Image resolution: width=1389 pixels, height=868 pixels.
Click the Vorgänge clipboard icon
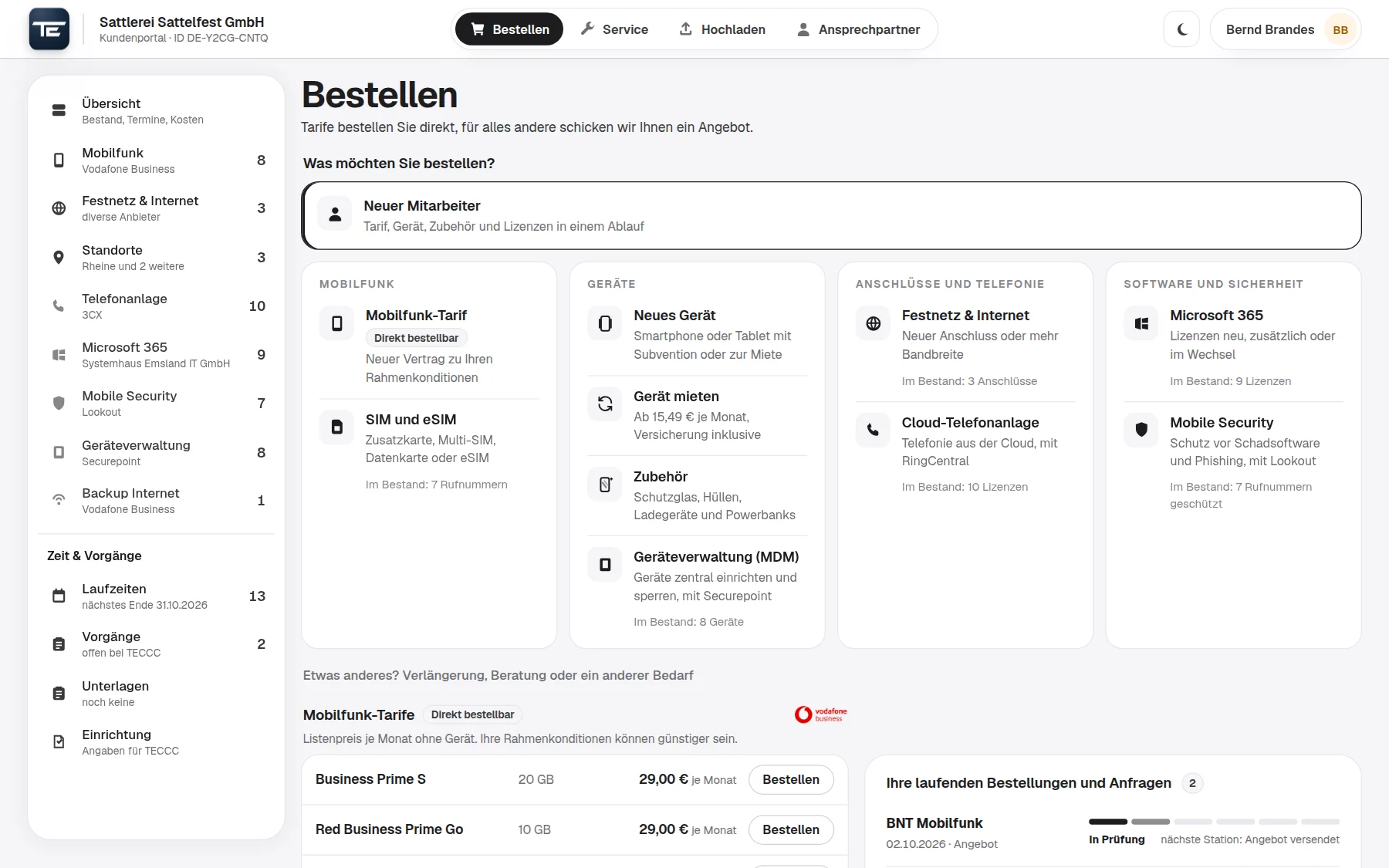click(59, 644)
